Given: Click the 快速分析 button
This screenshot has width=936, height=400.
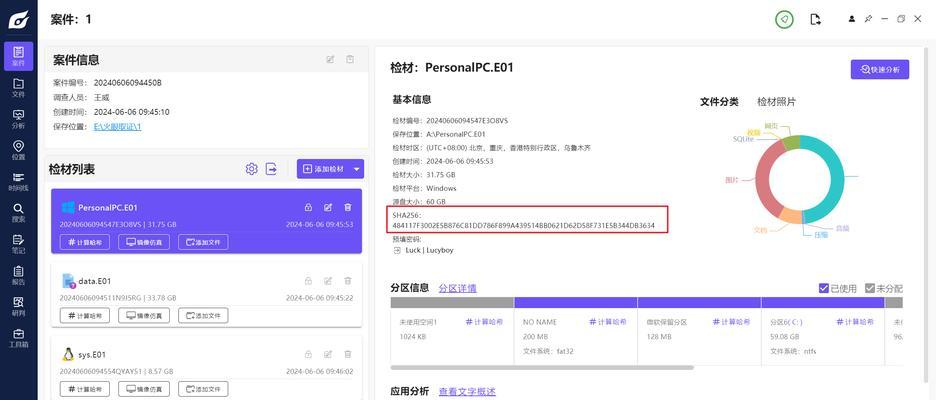Looking at the screenshot, I should pyautogui.click(x=879, y=69).
